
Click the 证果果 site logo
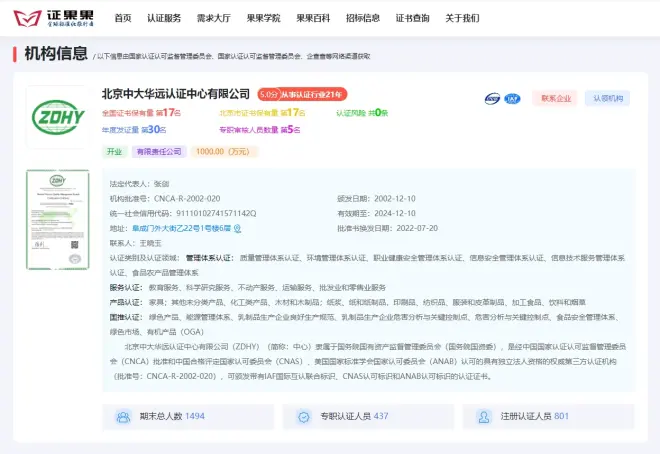pyautogui.click(x=53, y=18)
